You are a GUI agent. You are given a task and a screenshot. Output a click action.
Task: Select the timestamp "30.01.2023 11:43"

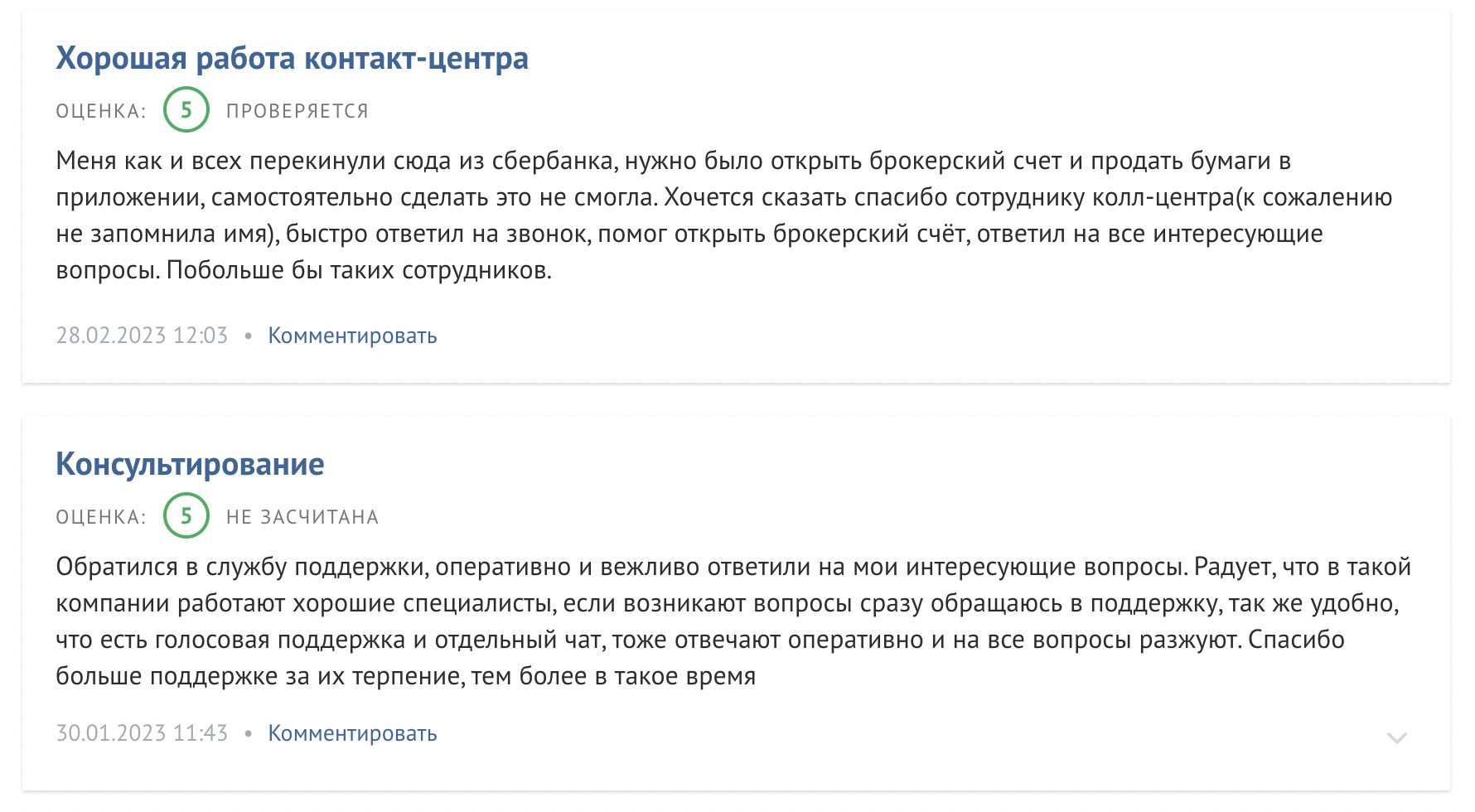142,732
